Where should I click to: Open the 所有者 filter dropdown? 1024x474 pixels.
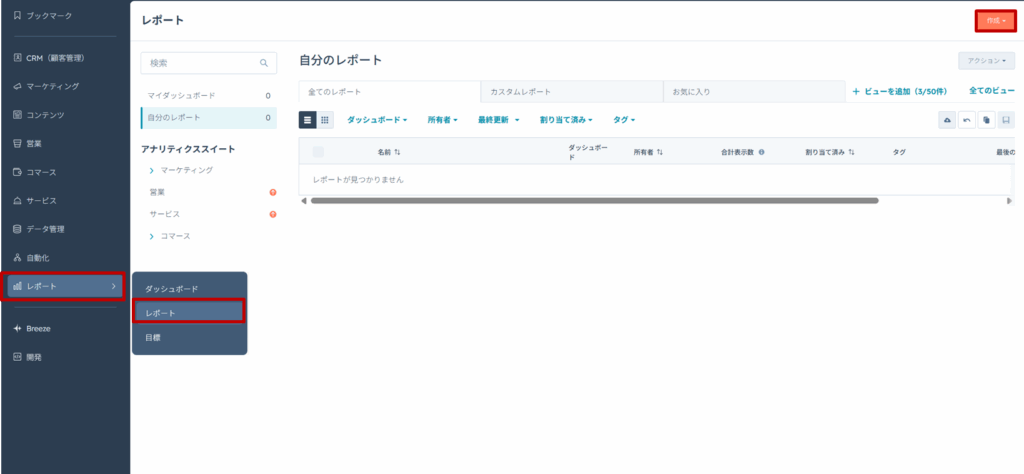click(x=442, y=120)
